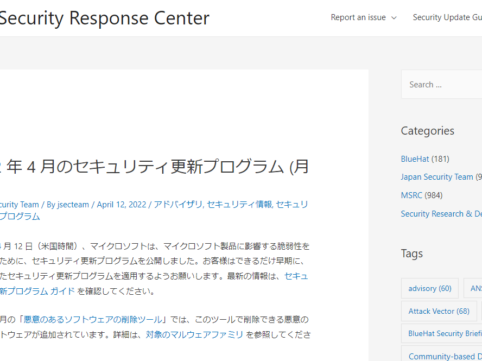Open the アドバイザリ category link

(178, 204)
